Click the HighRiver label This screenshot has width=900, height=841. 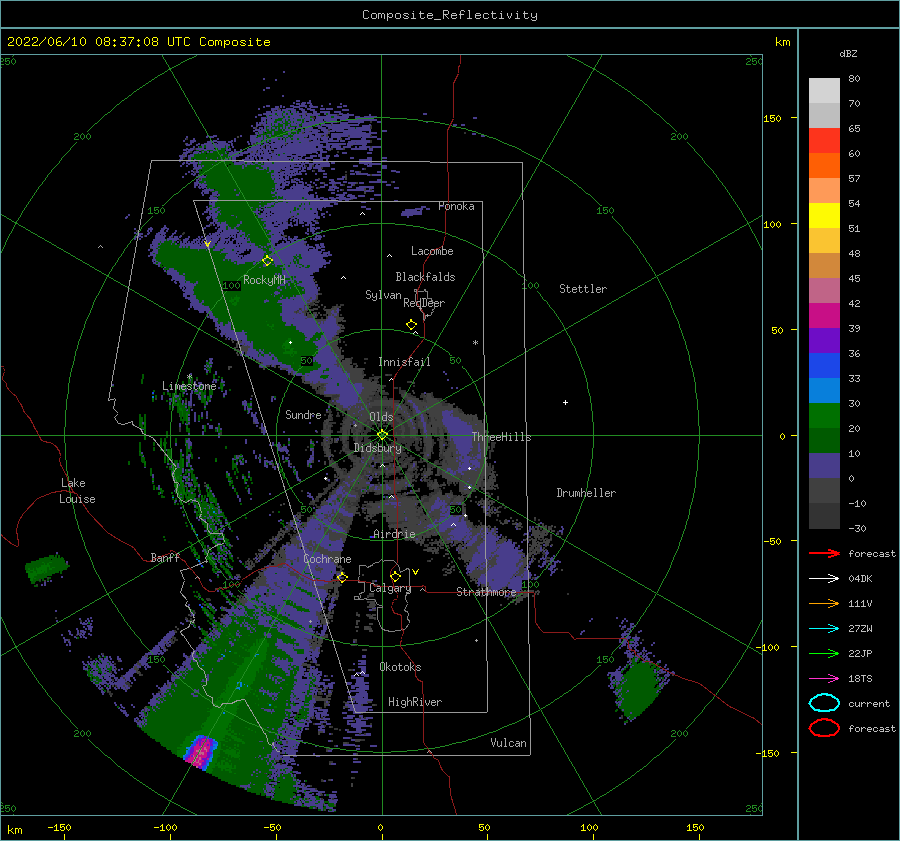tap(415, 702)
